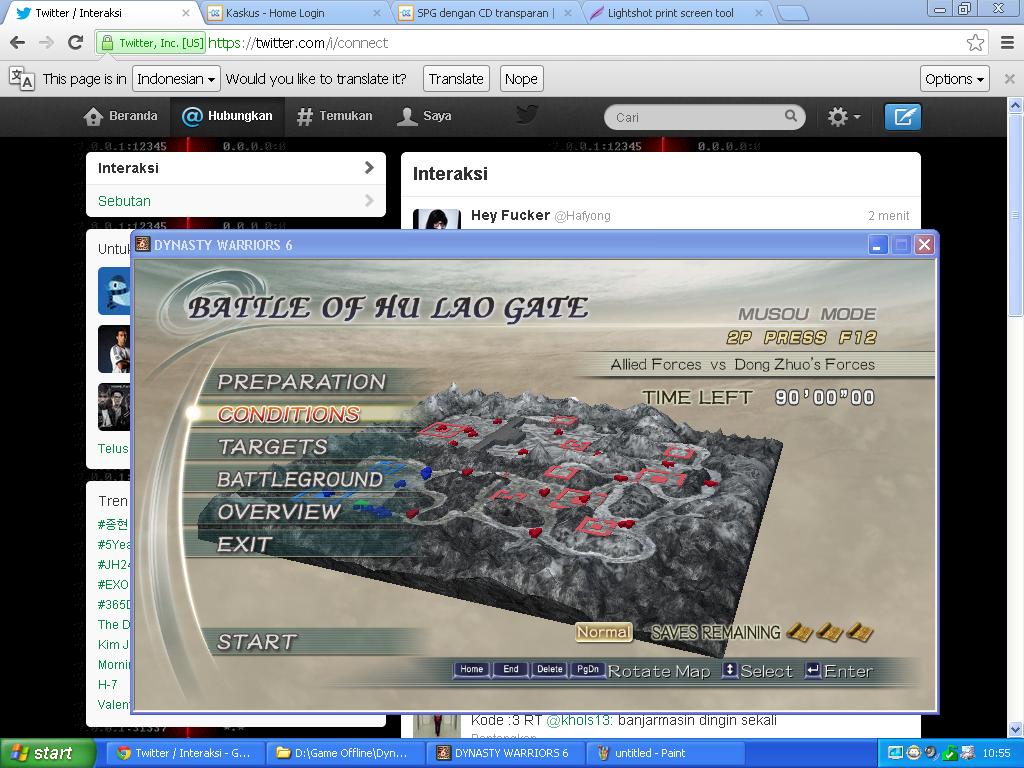This screenshot has height=768, width=1024.
Task: Choose PREPARATION in game menu
Action: click(301, 382)
